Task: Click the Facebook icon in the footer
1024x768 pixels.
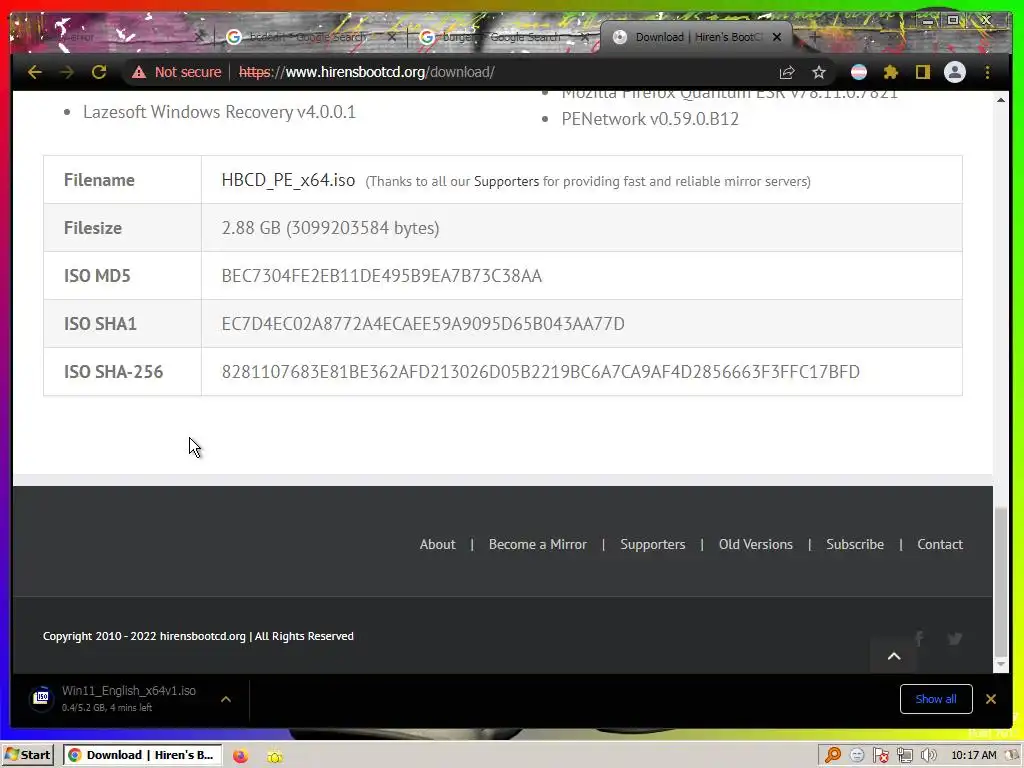Action: pos(920,638)
